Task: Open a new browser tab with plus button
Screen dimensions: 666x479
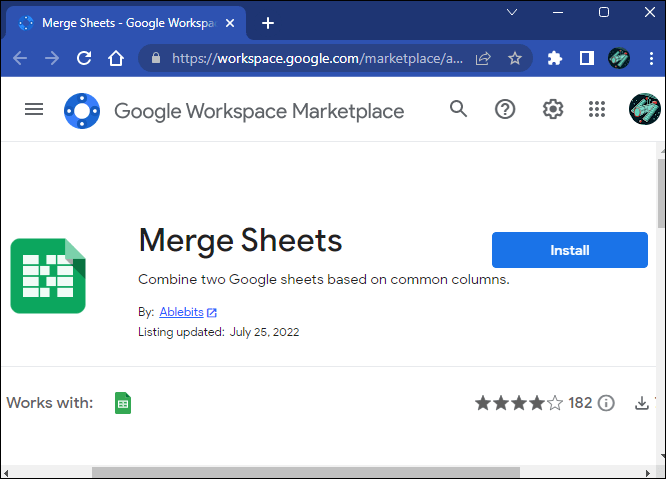Action: point(267,23)
